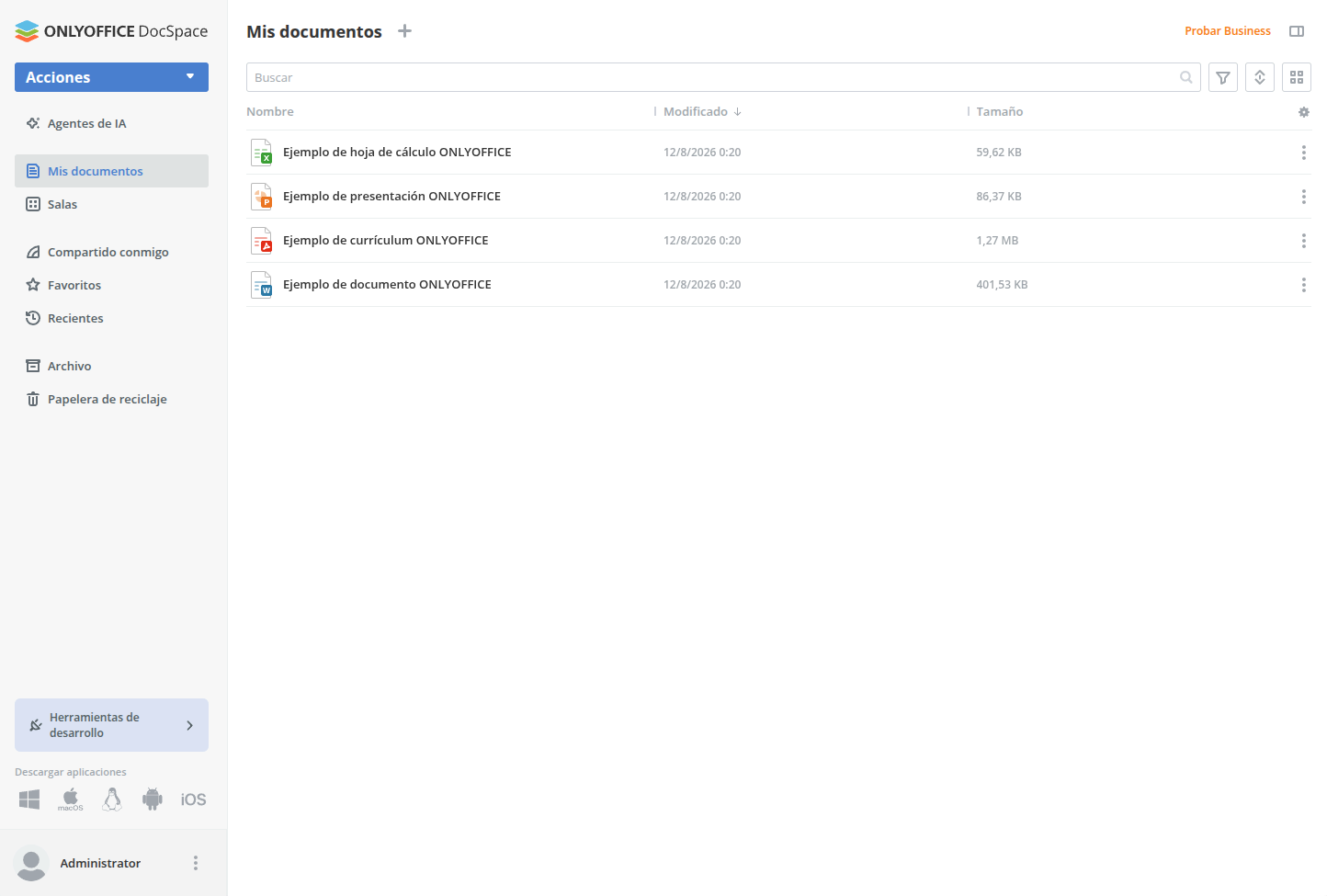Click the 59,62 KB size value
The width and height of the screenshot is (1327, 896).
tap(999, 153)
